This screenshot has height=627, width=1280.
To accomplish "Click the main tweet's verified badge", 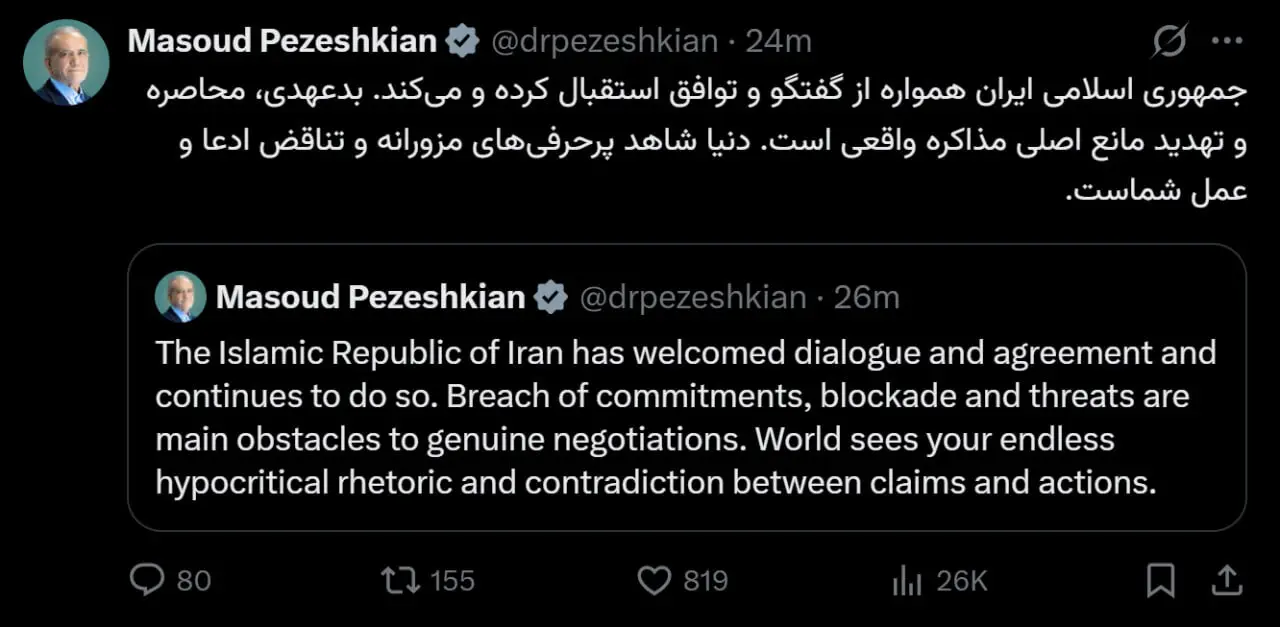I will click(462, 41).
